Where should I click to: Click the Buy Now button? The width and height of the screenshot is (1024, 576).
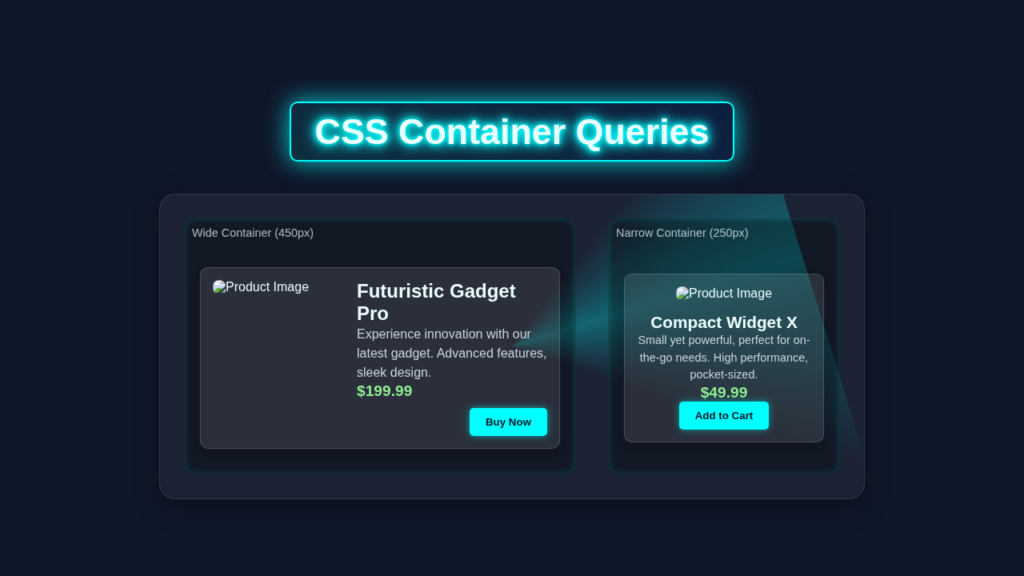[x=508, y=422]
